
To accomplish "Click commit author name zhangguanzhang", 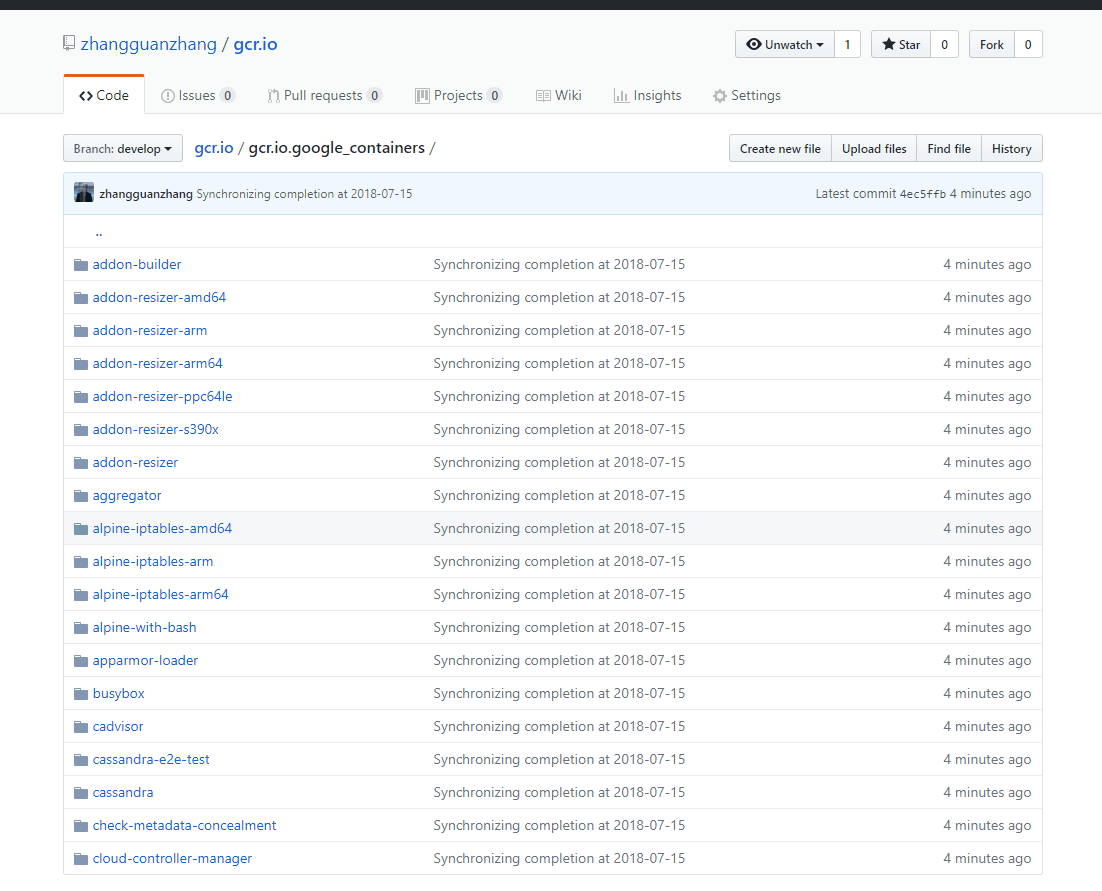I will 146,194.
